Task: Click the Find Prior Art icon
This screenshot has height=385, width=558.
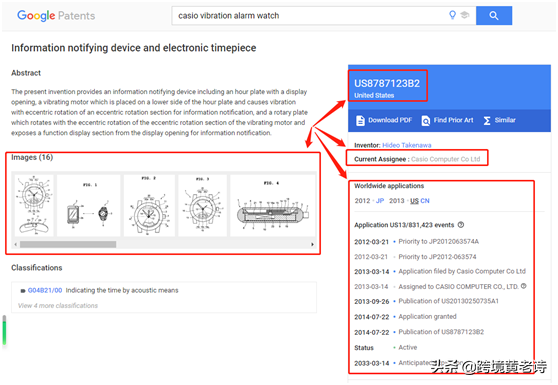Action: click(425, 121)
